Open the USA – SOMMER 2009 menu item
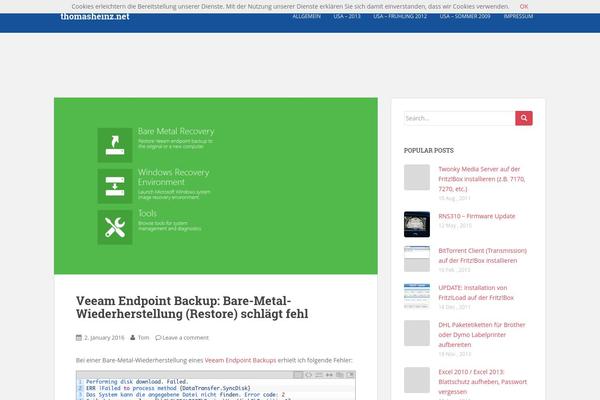The image size is (600, 400). (x=465, y=16)
